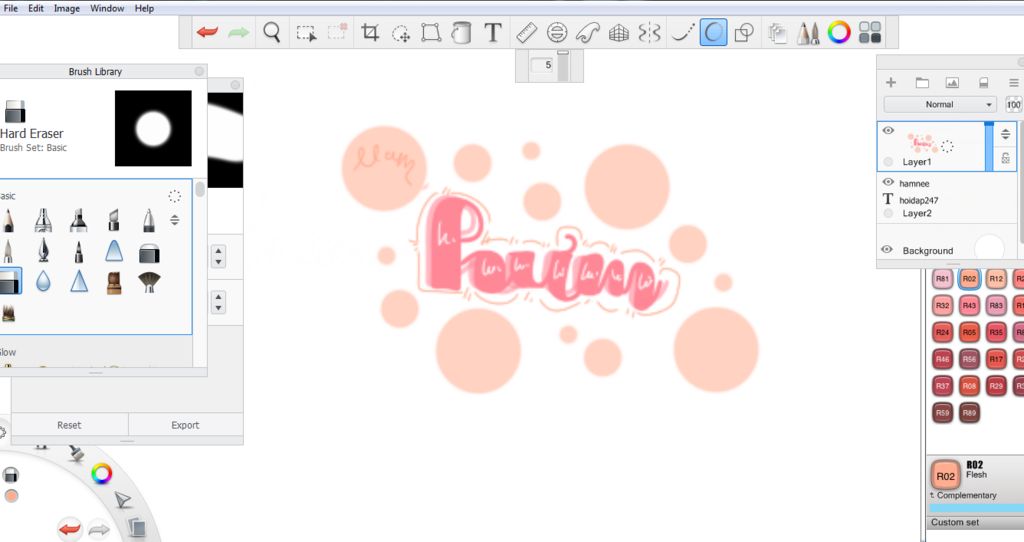Click the Layer1 round marking-menu circle

[x=888, y=161]
